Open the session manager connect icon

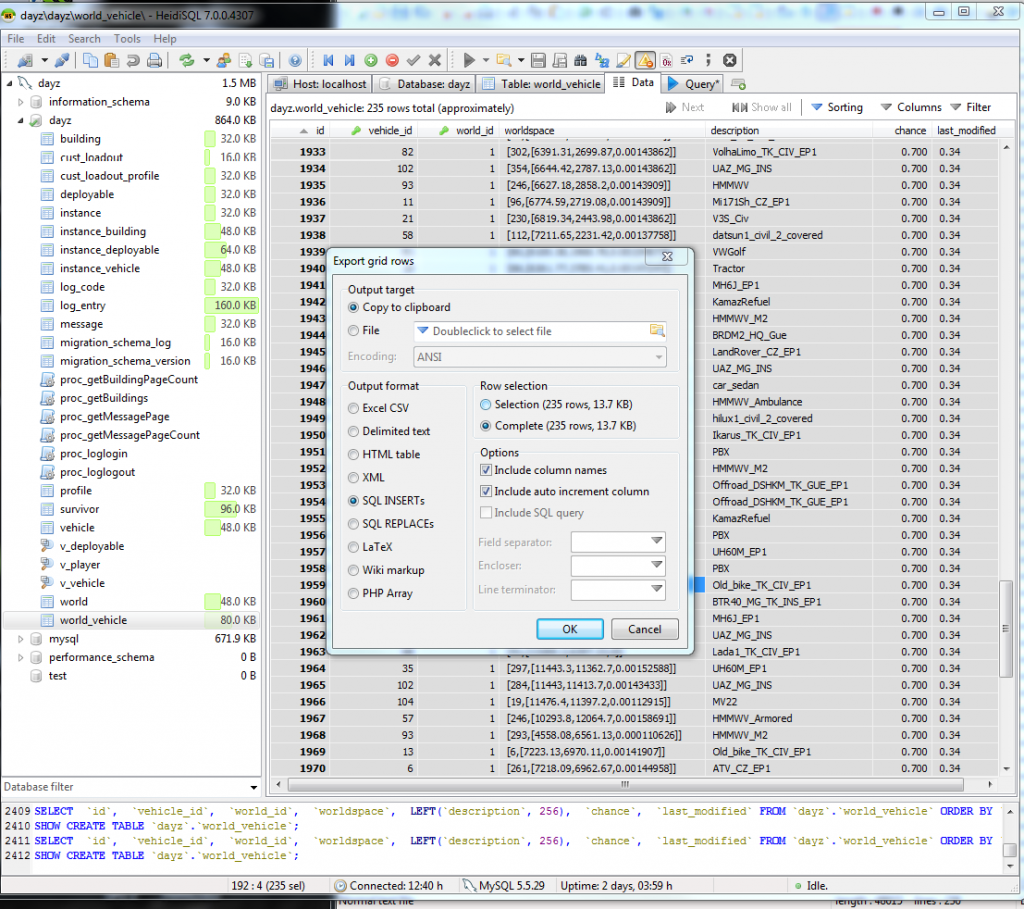pyautogui.click(x=25, y=61)
